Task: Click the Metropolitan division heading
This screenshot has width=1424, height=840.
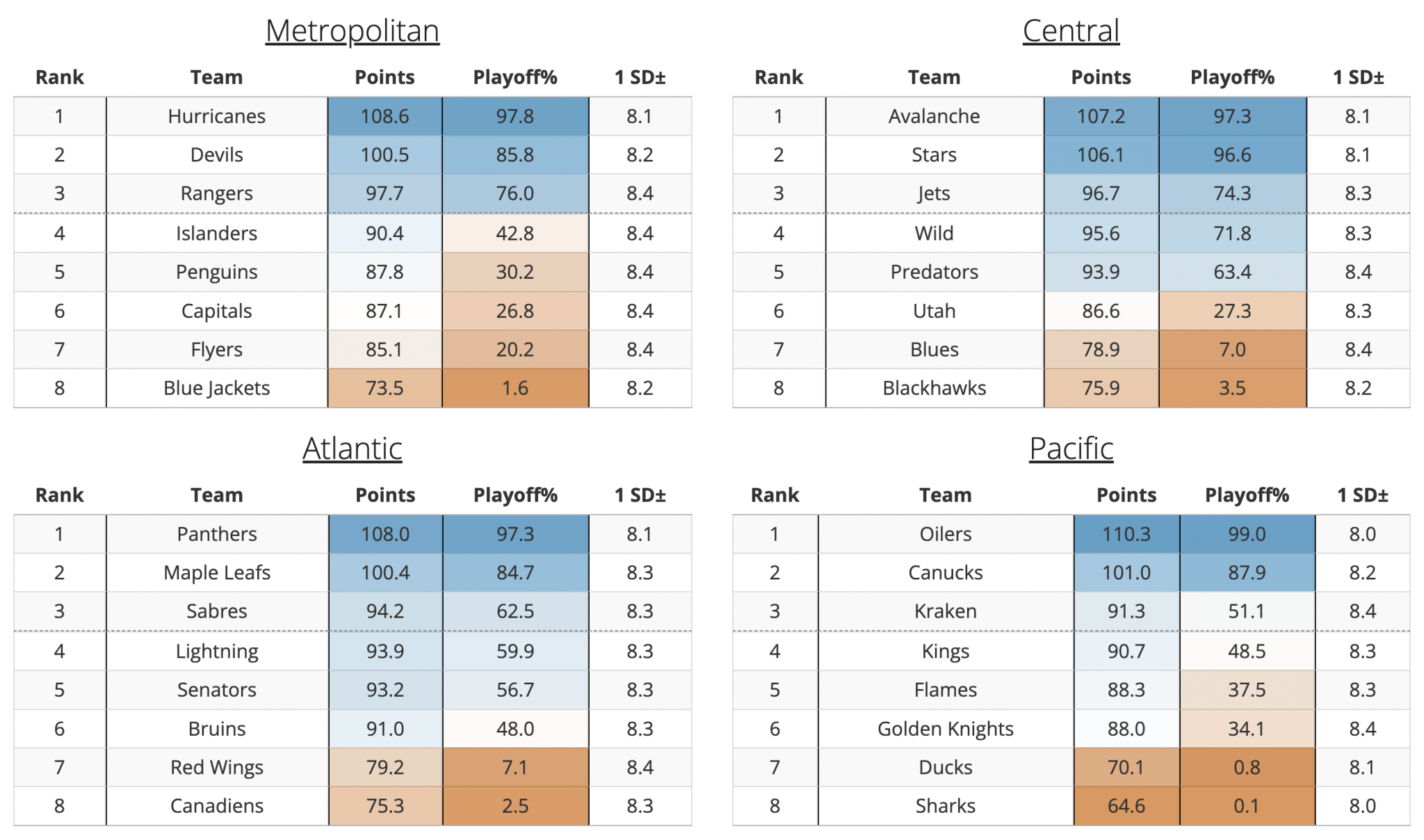Action: point(352,31)
